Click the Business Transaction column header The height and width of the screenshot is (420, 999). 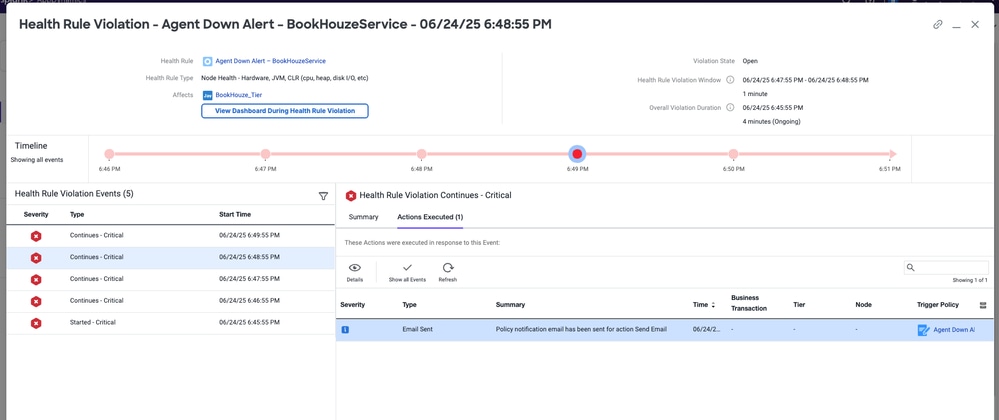749,303
